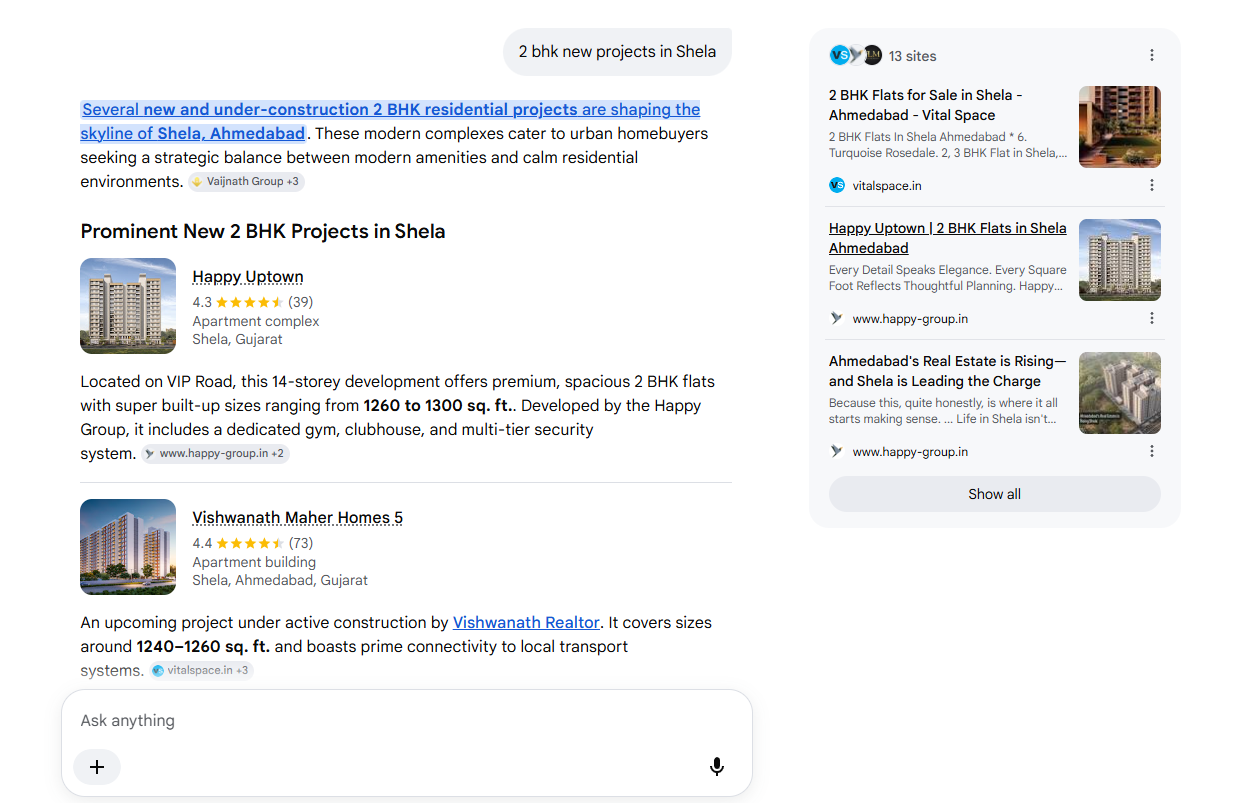Click the Vishwanath Maher Homes thumbnail
Screen dimensions: 1256x803
[x=128, y=547]
